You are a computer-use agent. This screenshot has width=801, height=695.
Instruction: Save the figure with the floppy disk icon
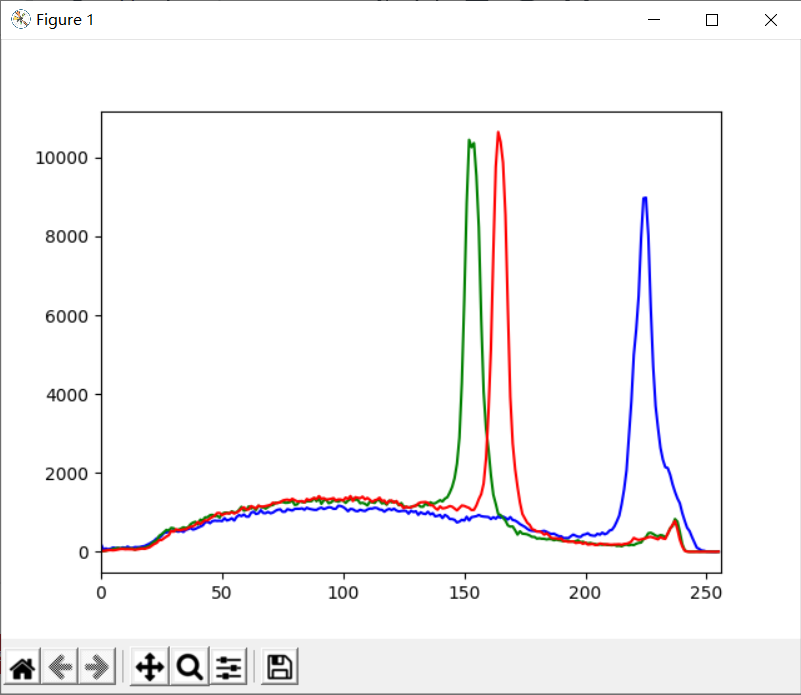tap(280, 667)
